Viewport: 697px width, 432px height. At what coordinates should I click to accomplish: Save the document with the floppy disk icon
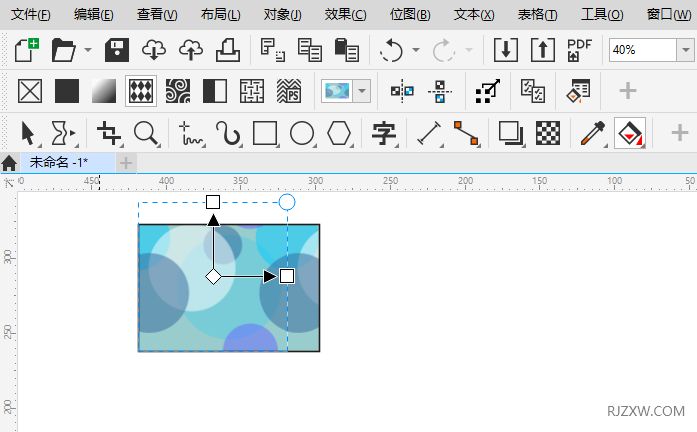(x=117, y=50)
